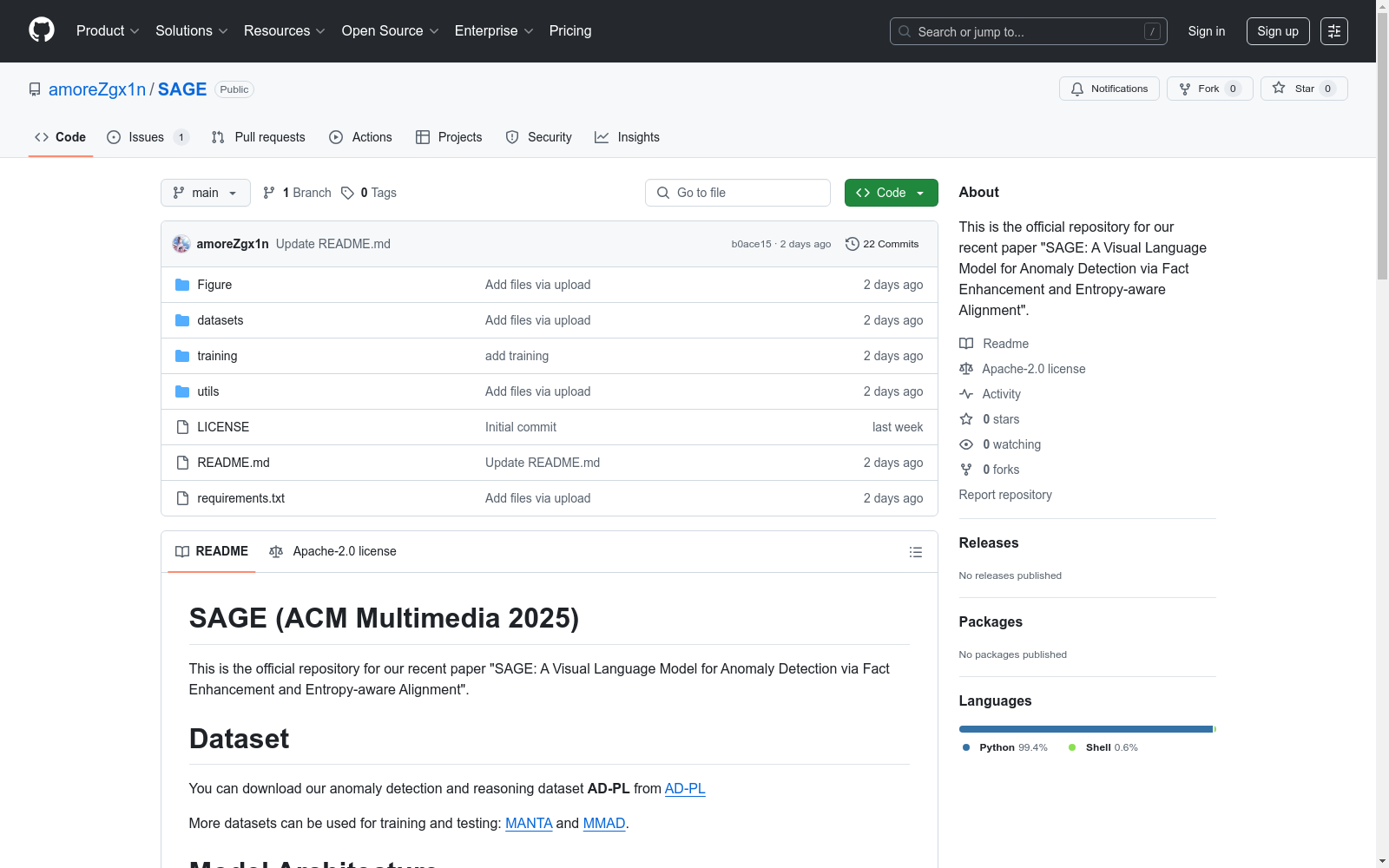Focus the Search or jump to field
This screenshot has width=1389, height=868.
1029,31
